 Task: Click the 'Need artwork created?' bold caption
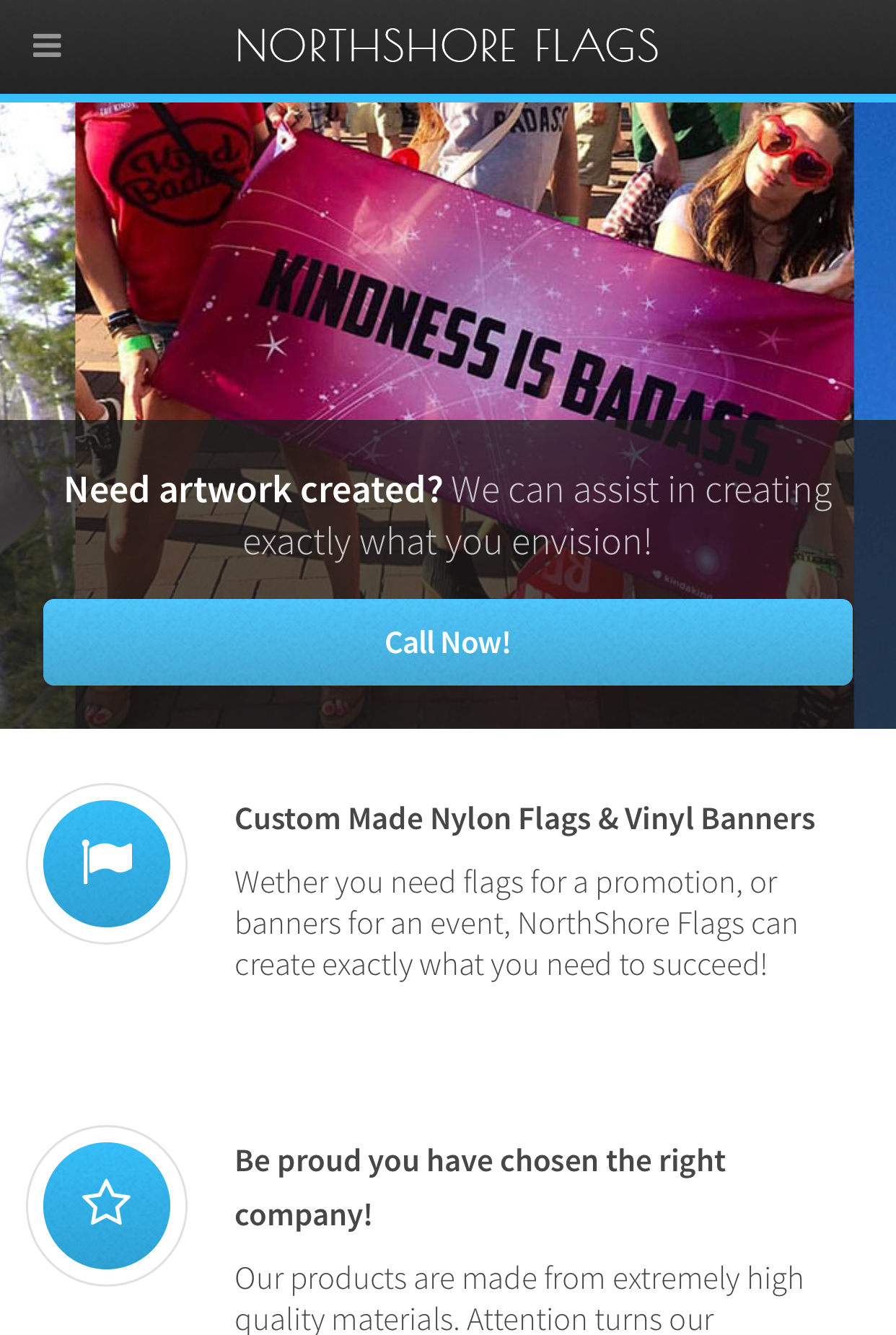[x=253, y=490]
